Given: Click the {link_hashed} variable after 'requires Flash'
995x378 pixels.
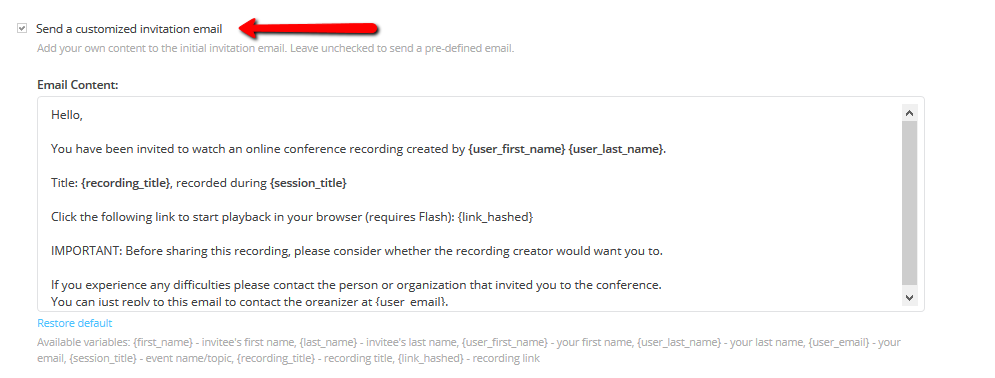Looking at the screenshot, I should pyautogui.click(x=495, y=217).
